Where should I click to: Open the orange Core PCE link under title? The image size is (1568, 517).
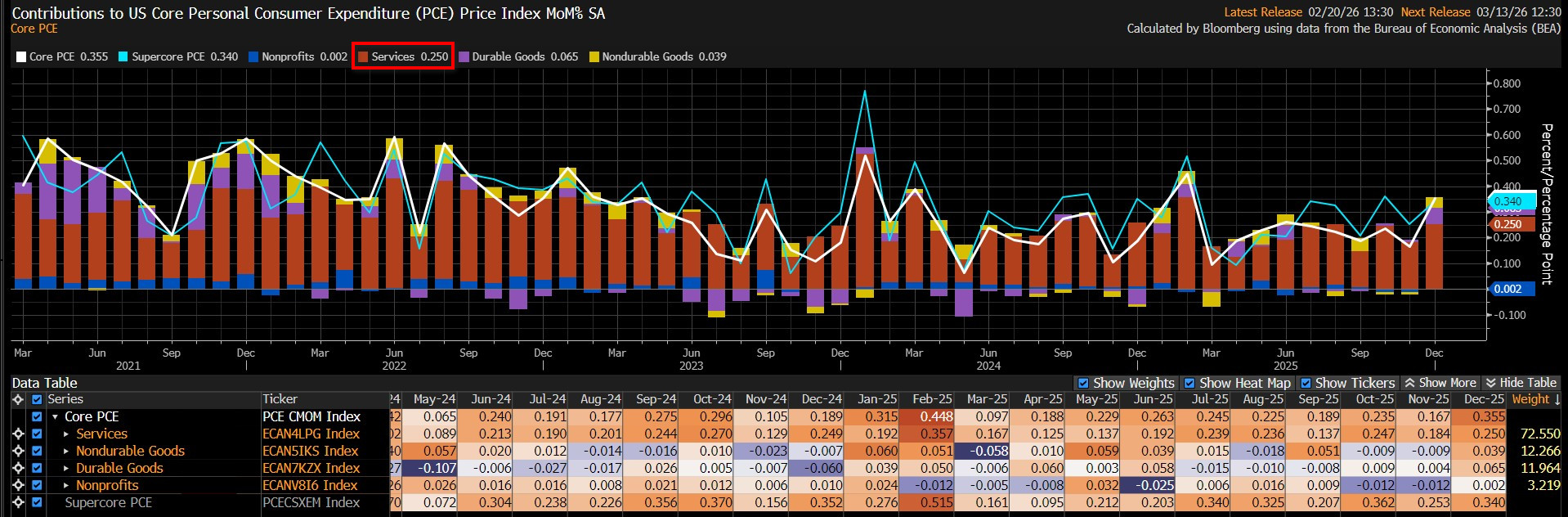click(34, 29)
